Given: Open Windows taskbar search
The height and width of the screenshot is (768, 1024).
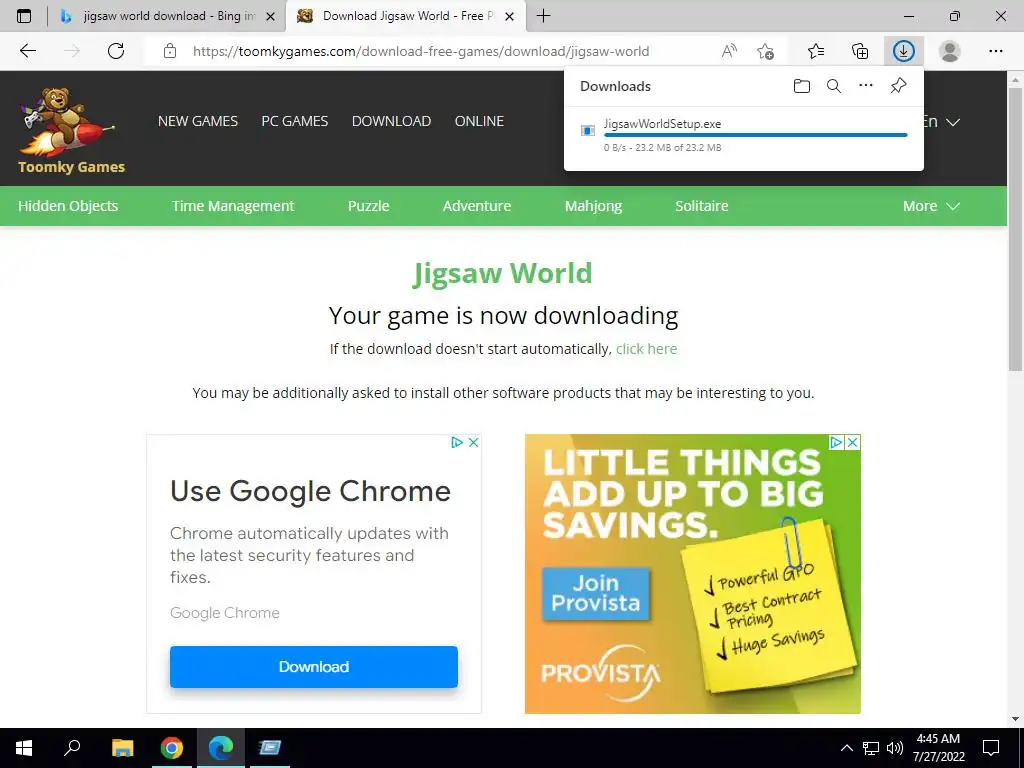Looking at the screenshot, I should pyautogui.click(x=72, y=748).
